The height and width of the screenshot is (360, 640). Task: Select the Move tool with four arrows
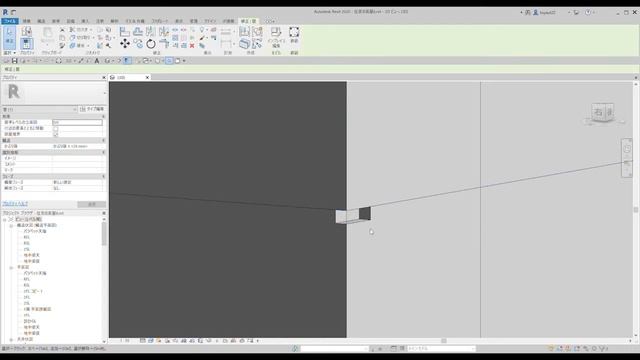tap(125, 43)
